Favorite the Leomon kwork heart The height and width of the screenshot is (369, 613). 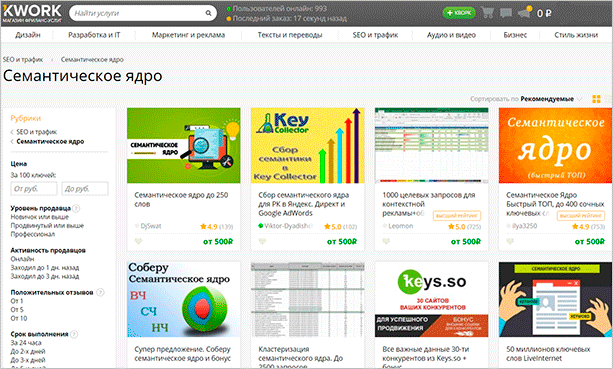coord(386,241)
